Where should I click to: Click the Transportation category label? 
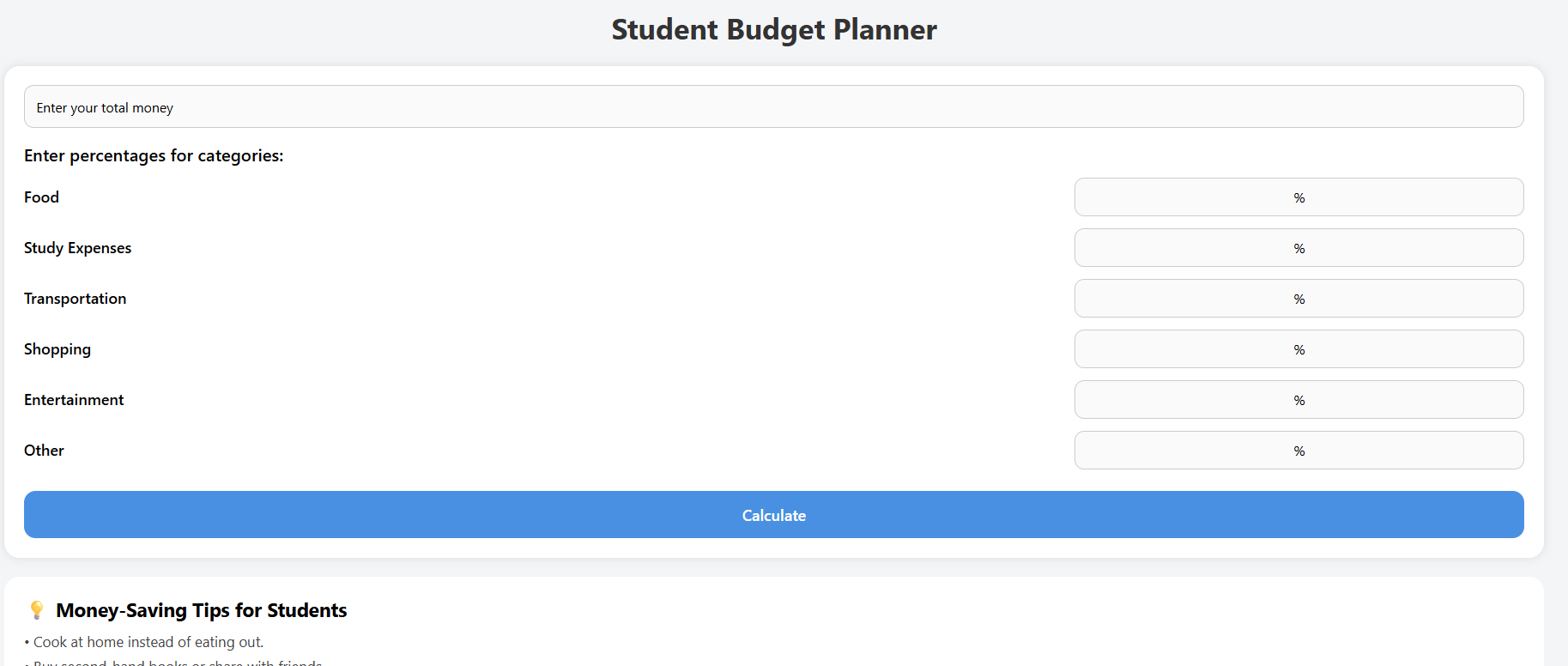tap(75, 299)
